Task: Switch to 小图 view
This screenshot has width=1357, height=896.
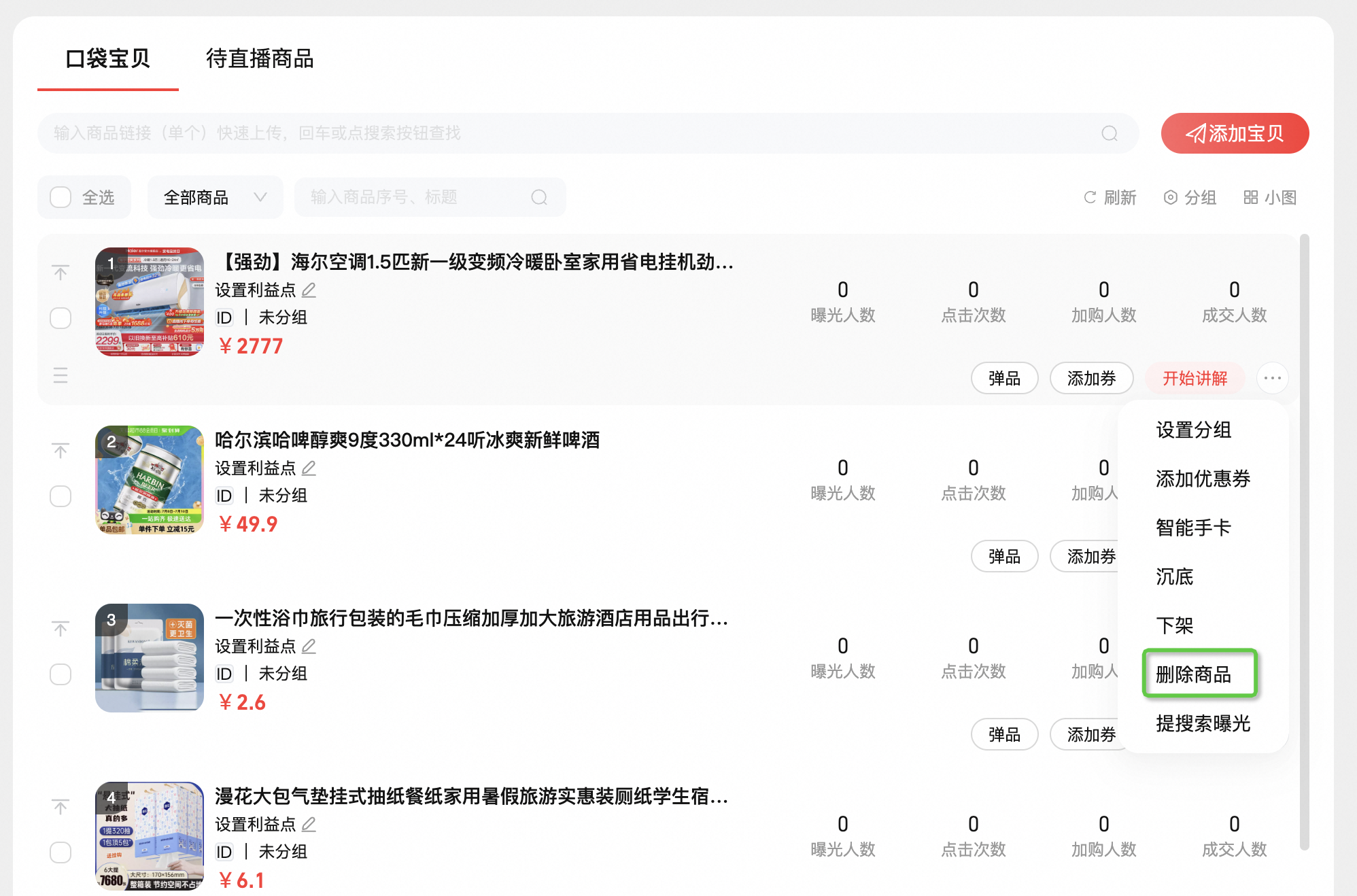Action: 1270,197
